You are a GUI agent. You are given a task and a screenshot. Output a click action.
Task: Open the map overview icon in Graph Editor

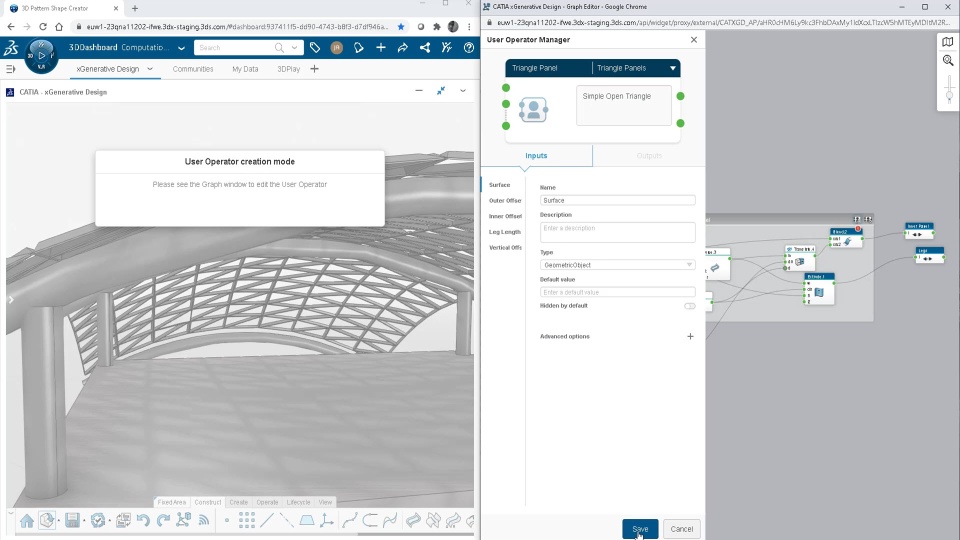click(x=948, y=42)
